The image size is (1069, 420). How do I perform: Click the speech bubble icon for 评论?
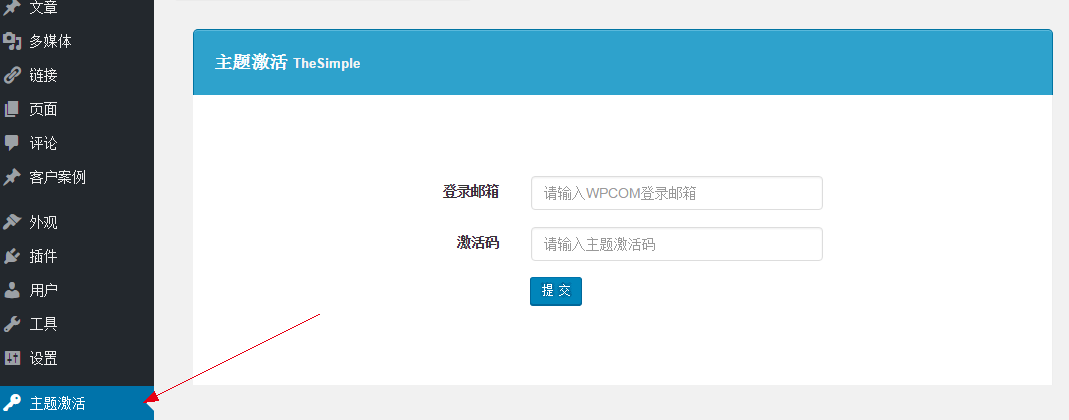click(12, 143)
